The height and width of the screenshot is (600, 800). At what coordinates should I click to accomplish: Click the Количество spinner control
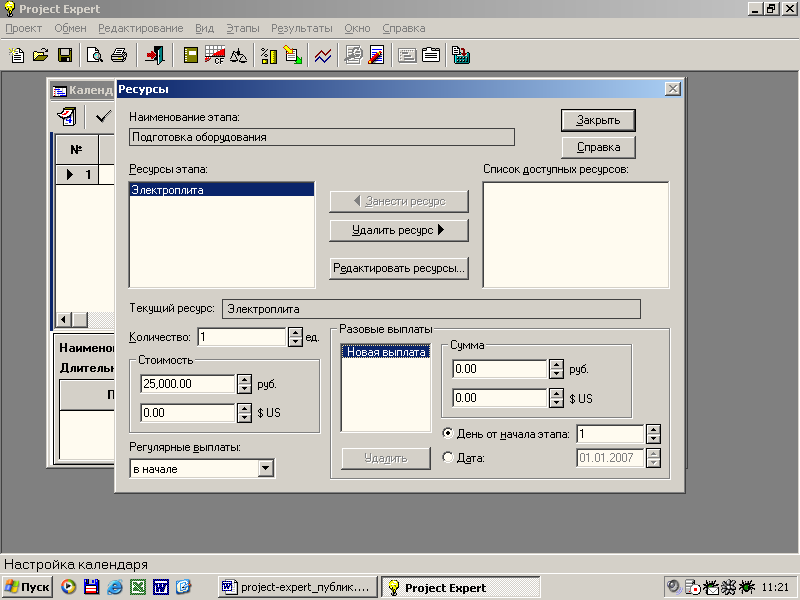point(295,337)
